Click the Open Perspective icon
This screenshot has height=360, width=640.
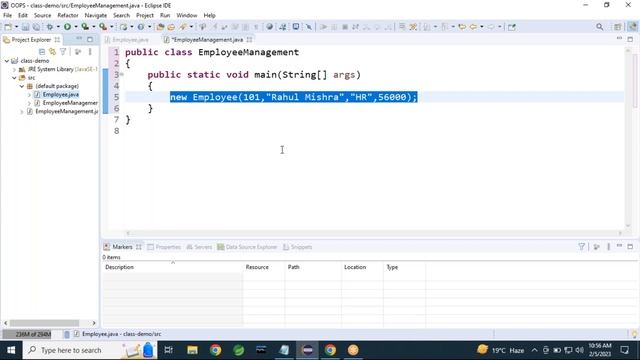click(618, 27)
